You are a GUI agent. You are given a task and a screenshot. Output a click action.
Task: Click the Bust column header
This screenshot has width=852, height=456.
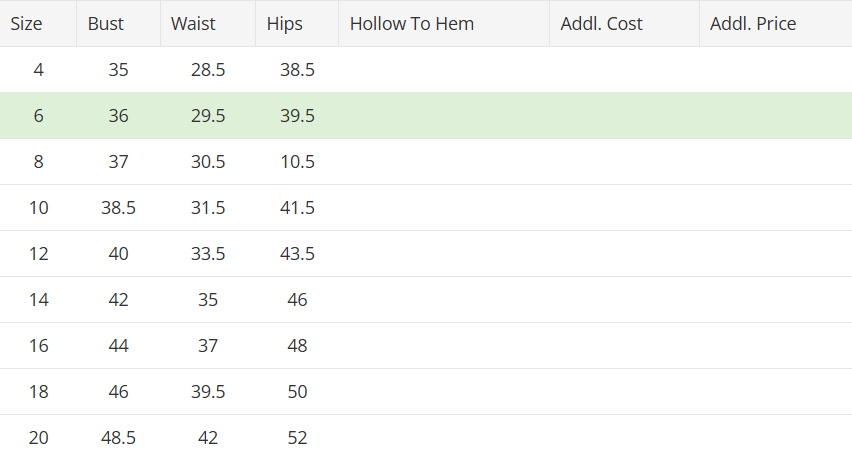coord(118,23)
